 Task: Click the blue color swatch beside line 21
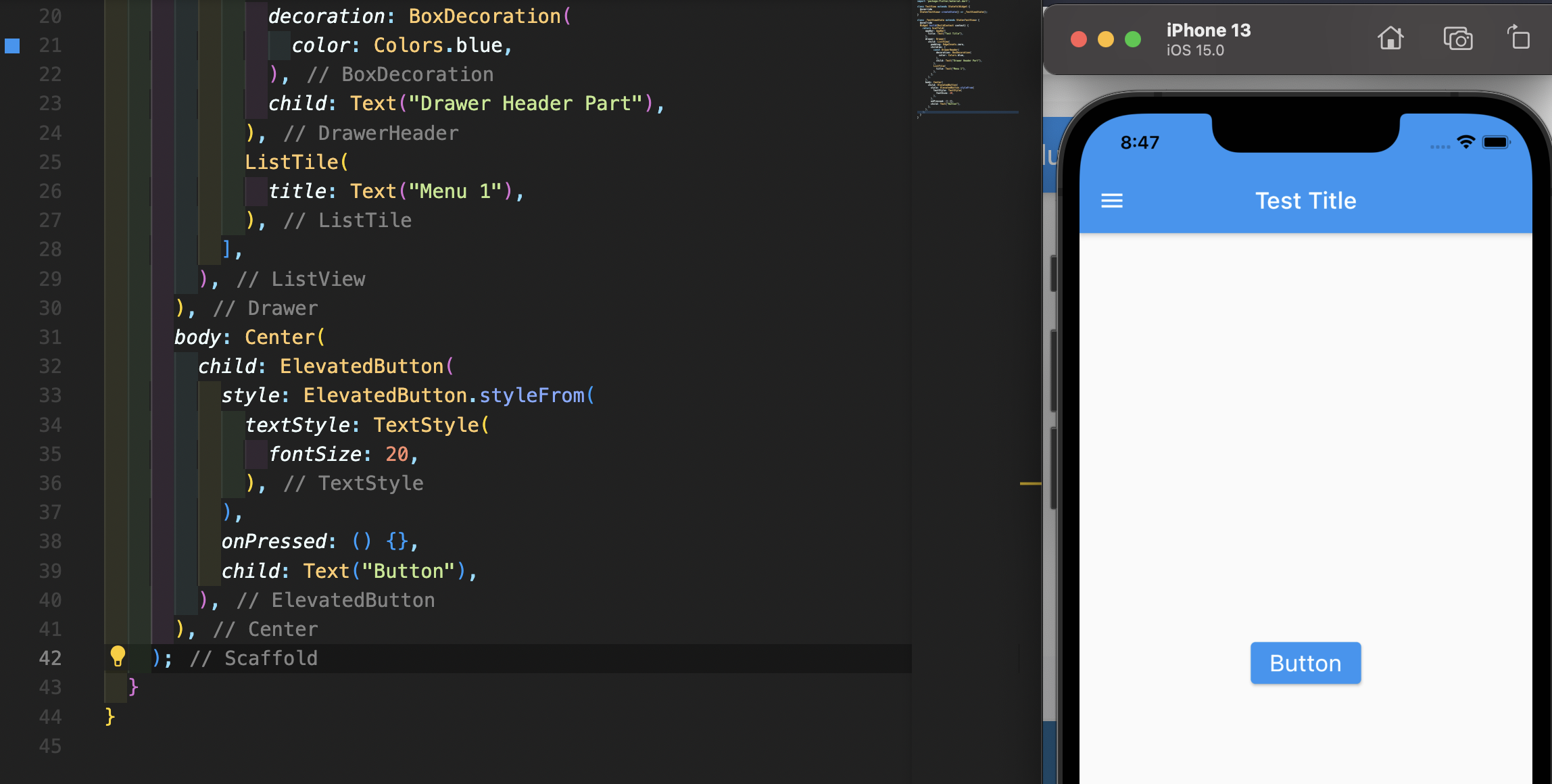point(12,45)
